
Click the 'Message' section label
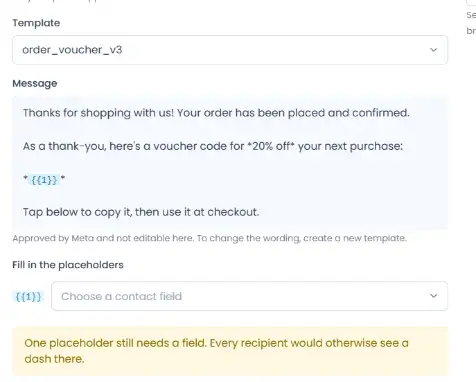pyautogui.click(x=35, y=83)
